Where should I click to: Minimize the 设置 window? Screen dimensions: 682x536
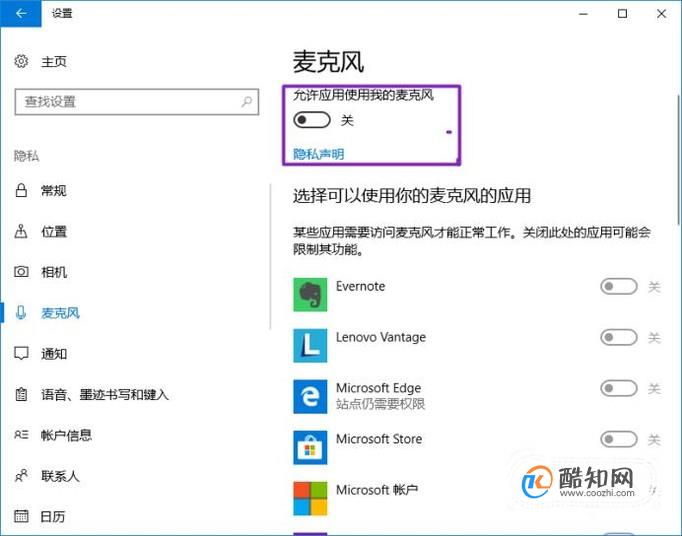click(x=583, y=13)
